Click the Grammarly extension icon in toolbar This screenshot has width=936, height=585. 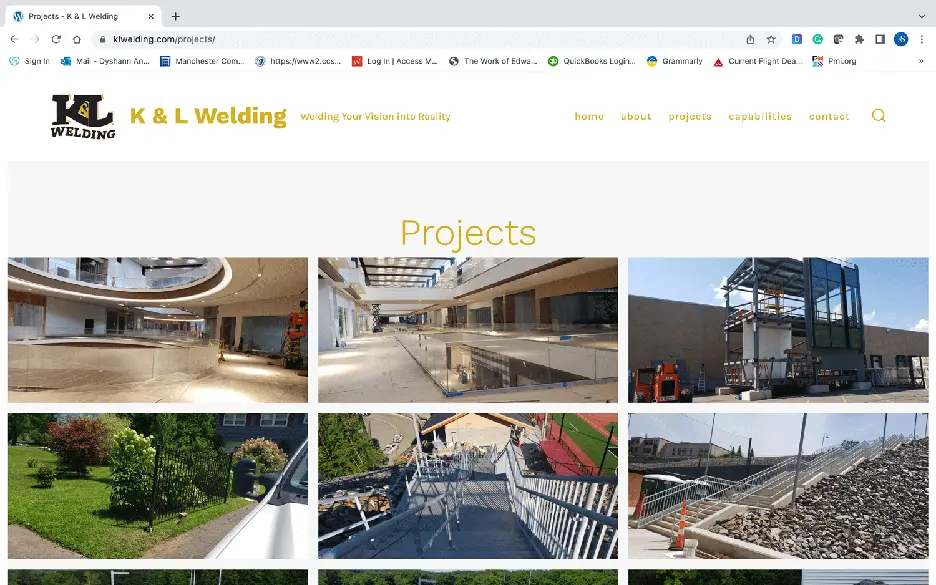(x=817, y=39)
